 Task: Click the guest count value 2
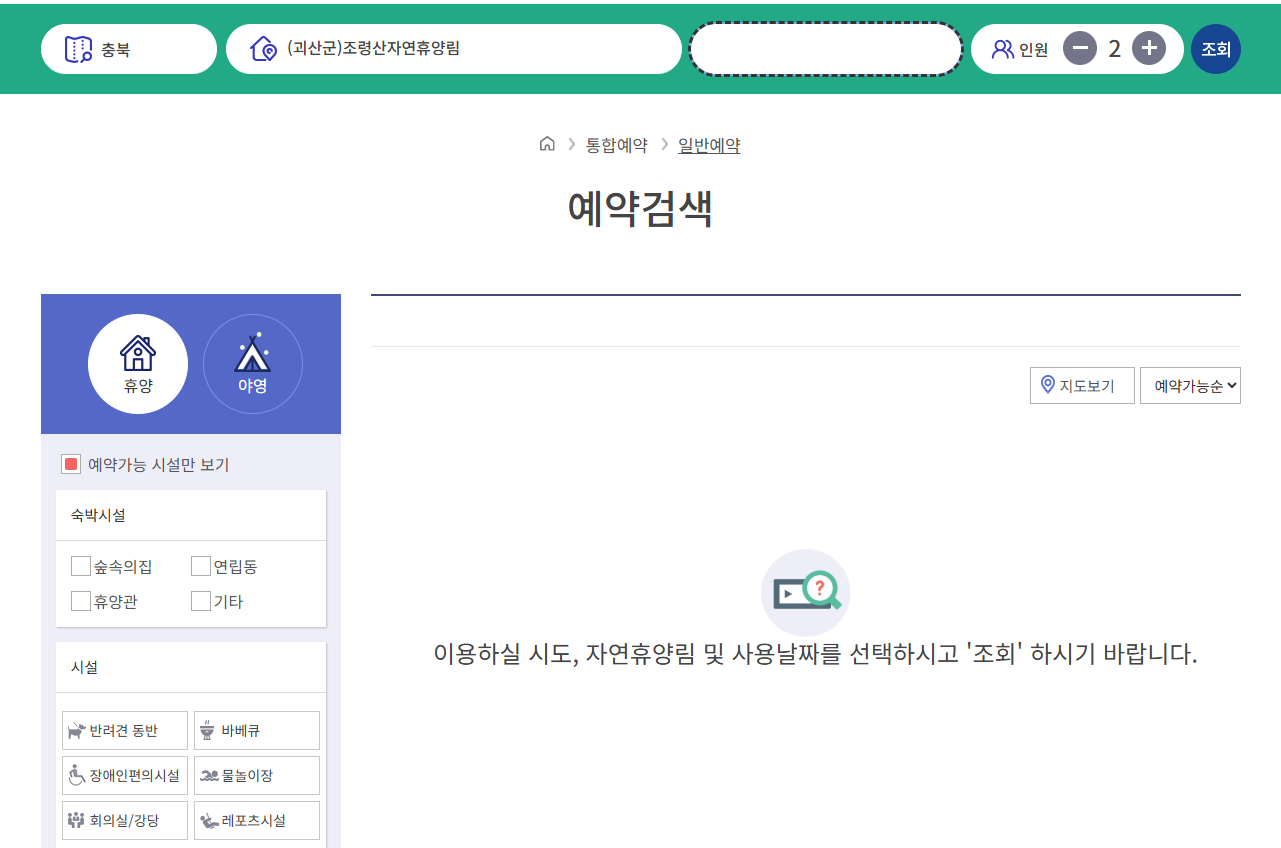pyautogui.click(x=1114, y=48)
